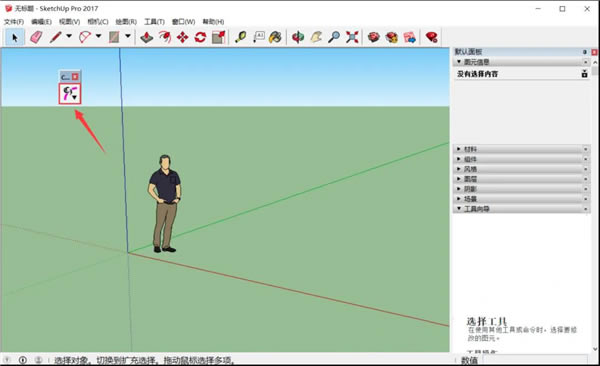Select the Offset tool
Image resolution: width=600 pixels, height=366 pixels.
(165, 38)
